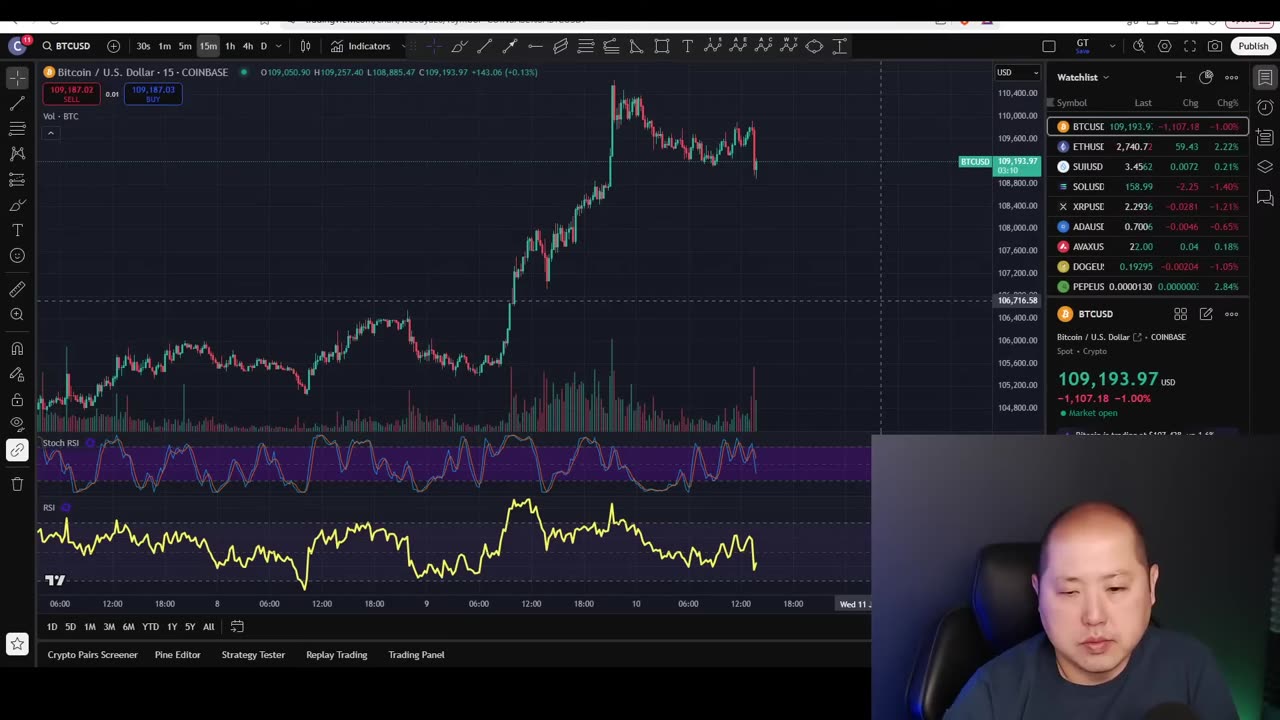Switch to the 4h timeframe
Screen dimensions: 1280x720
[248, 46]
